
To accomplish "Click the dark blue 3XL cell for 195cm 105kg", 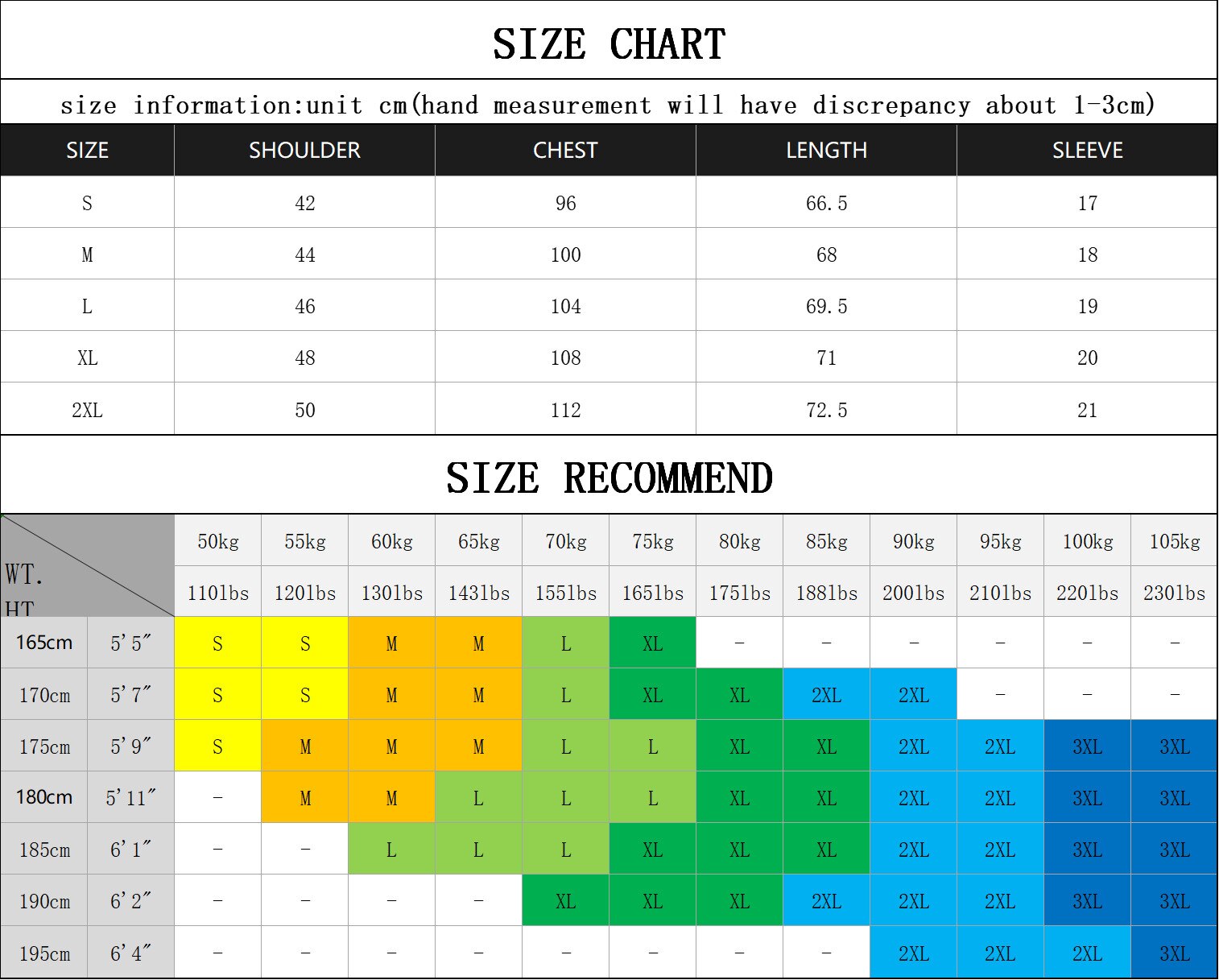I will tap(1174, 953).
